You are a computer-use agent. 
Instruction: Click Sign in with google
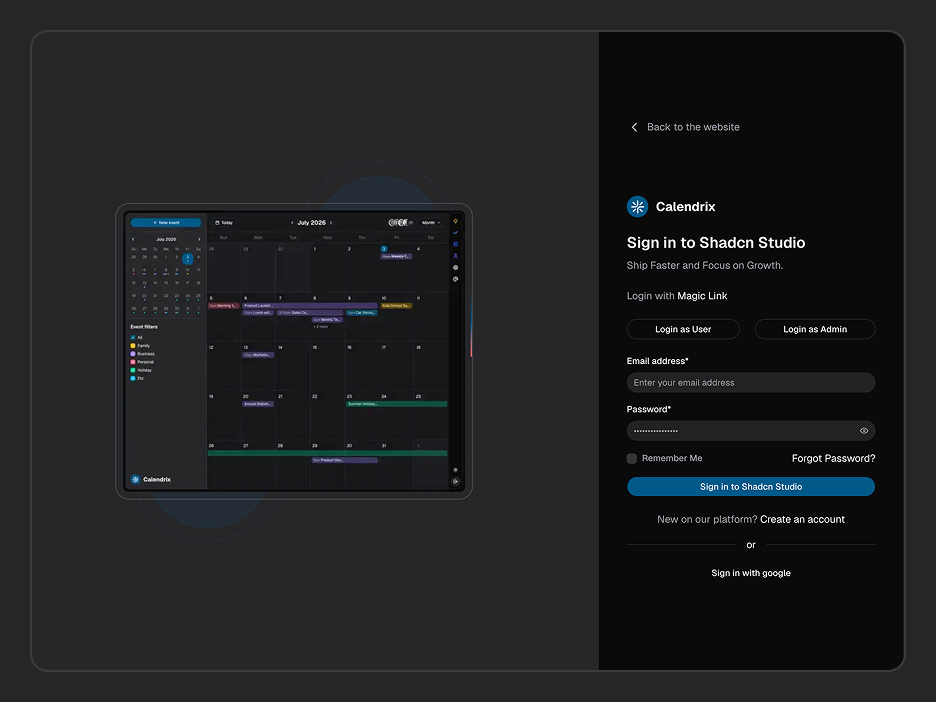(x=751, y=573)
